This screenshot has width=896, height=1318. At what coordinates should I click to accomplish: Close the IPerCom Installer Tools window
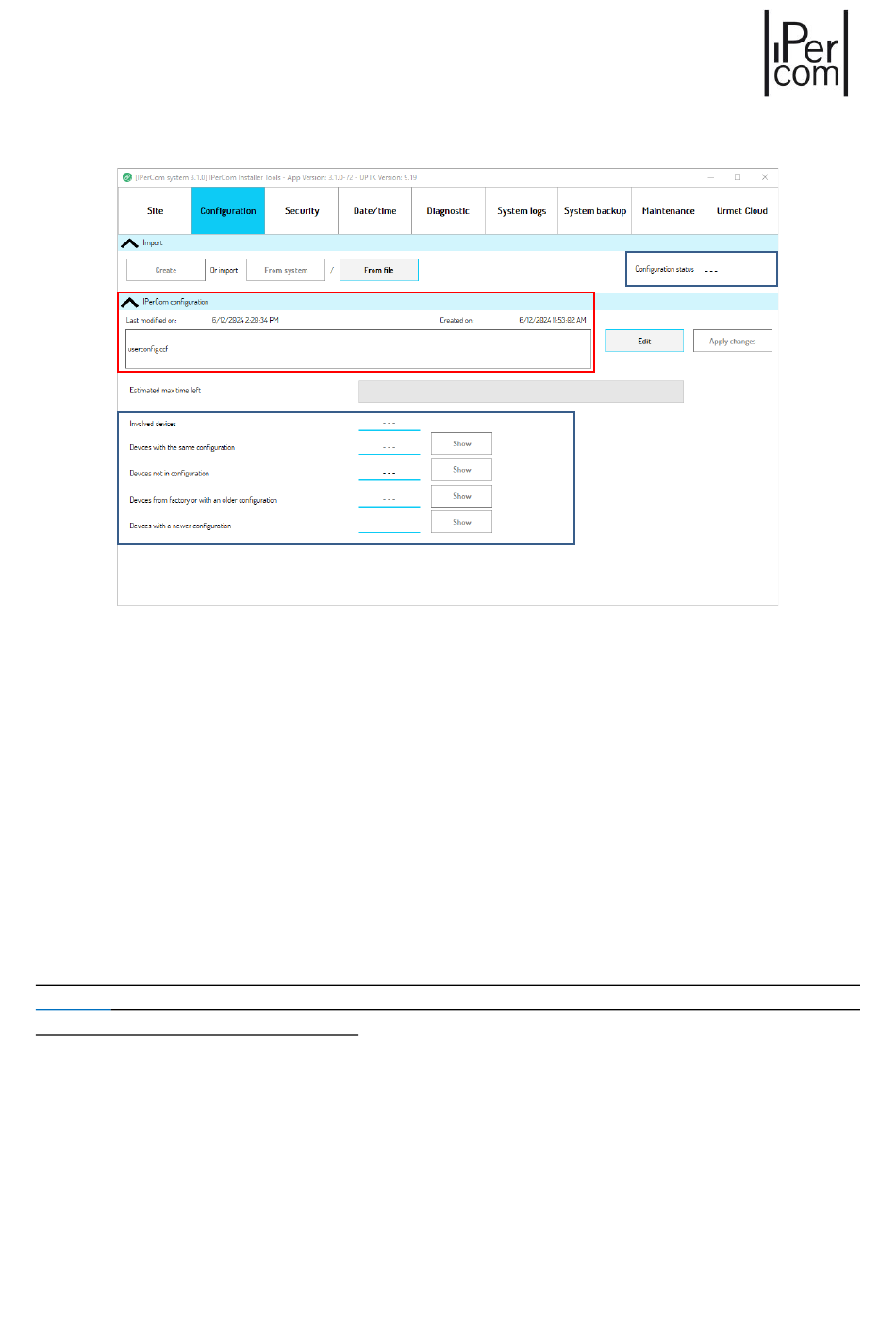point(765,177)
